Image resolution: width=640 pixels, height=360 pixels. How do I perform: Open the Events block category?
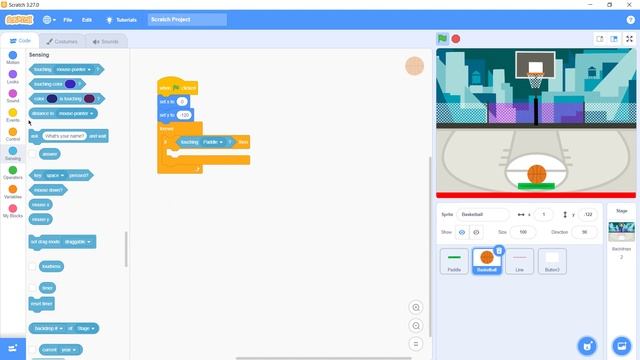click(x=13, y=115)
